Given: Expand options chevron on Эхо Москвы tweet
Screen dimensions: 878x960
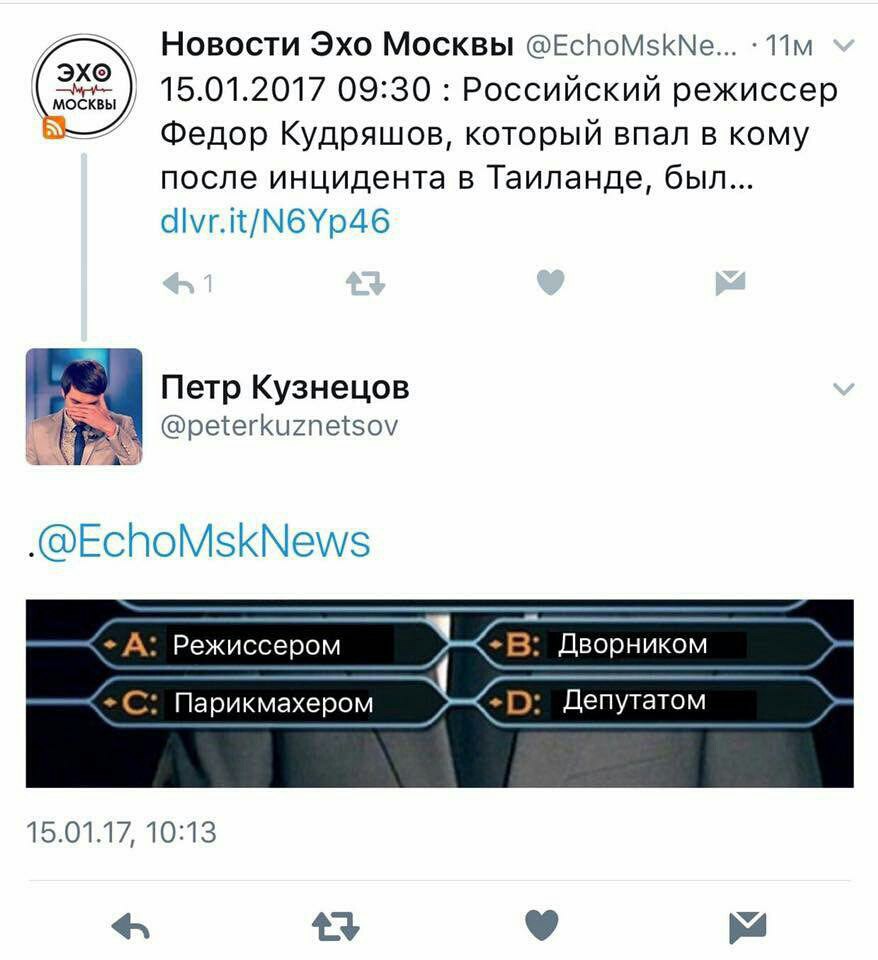Looking at the screenshot, I should pyautogui.click(x=844, y=45).
